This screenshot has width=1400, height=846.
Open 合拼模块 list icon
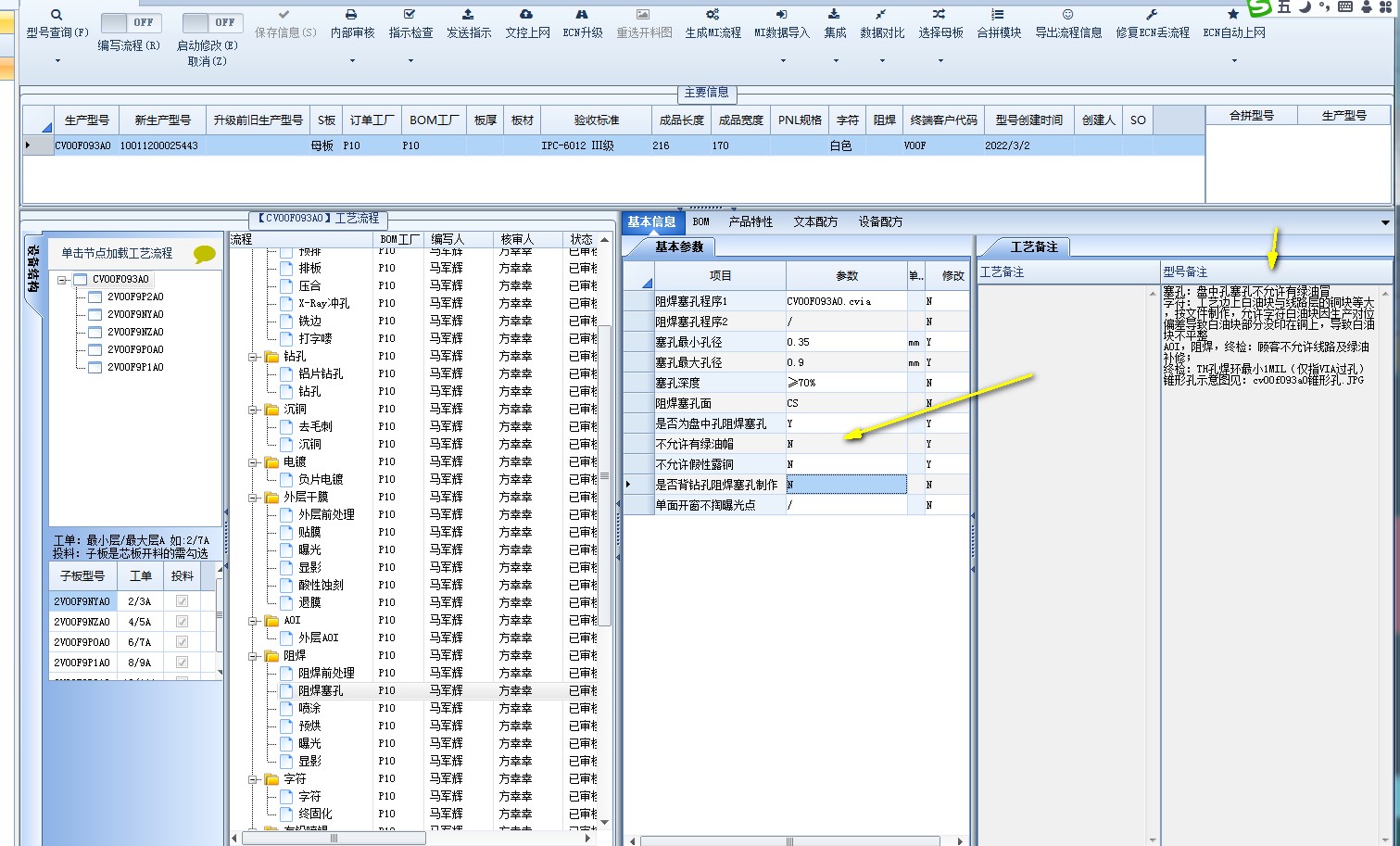998,15
